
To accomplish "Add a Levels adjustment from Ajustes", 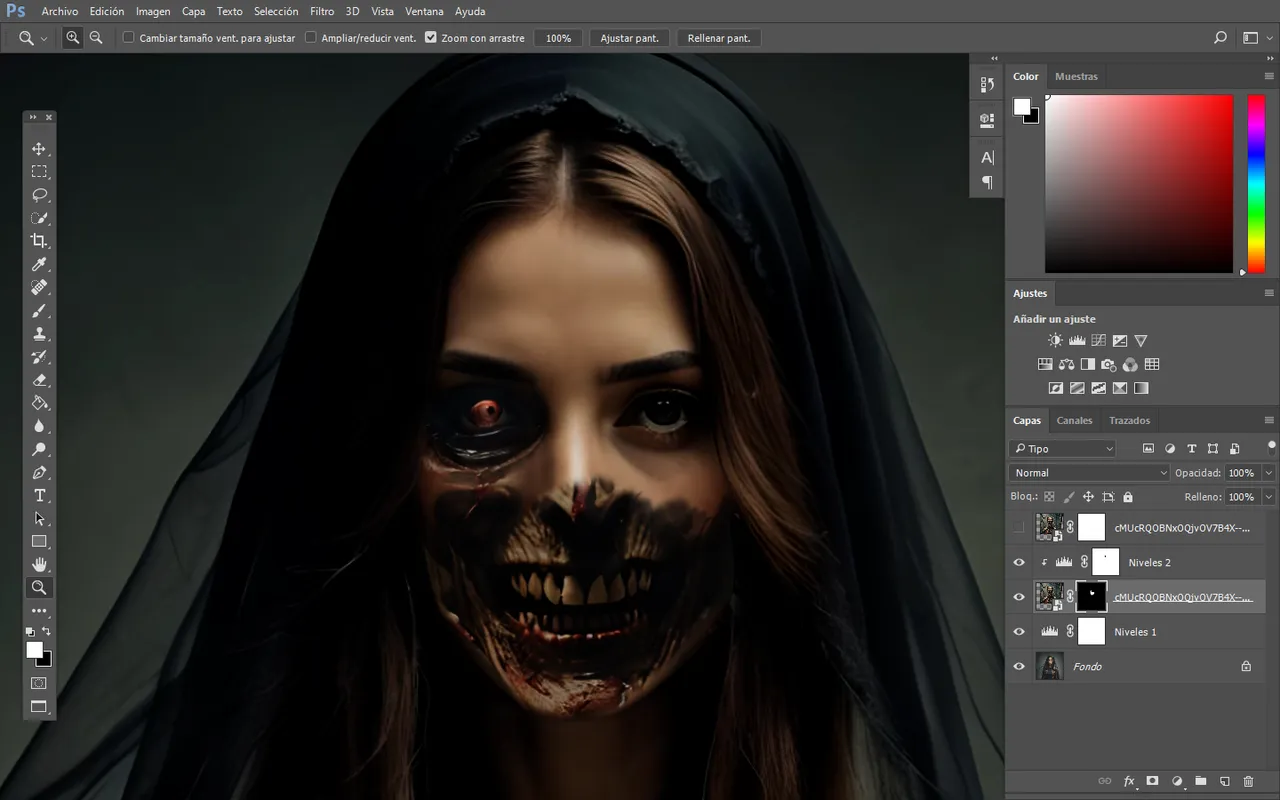I will pyautogui.click(x=1077, y=341).
